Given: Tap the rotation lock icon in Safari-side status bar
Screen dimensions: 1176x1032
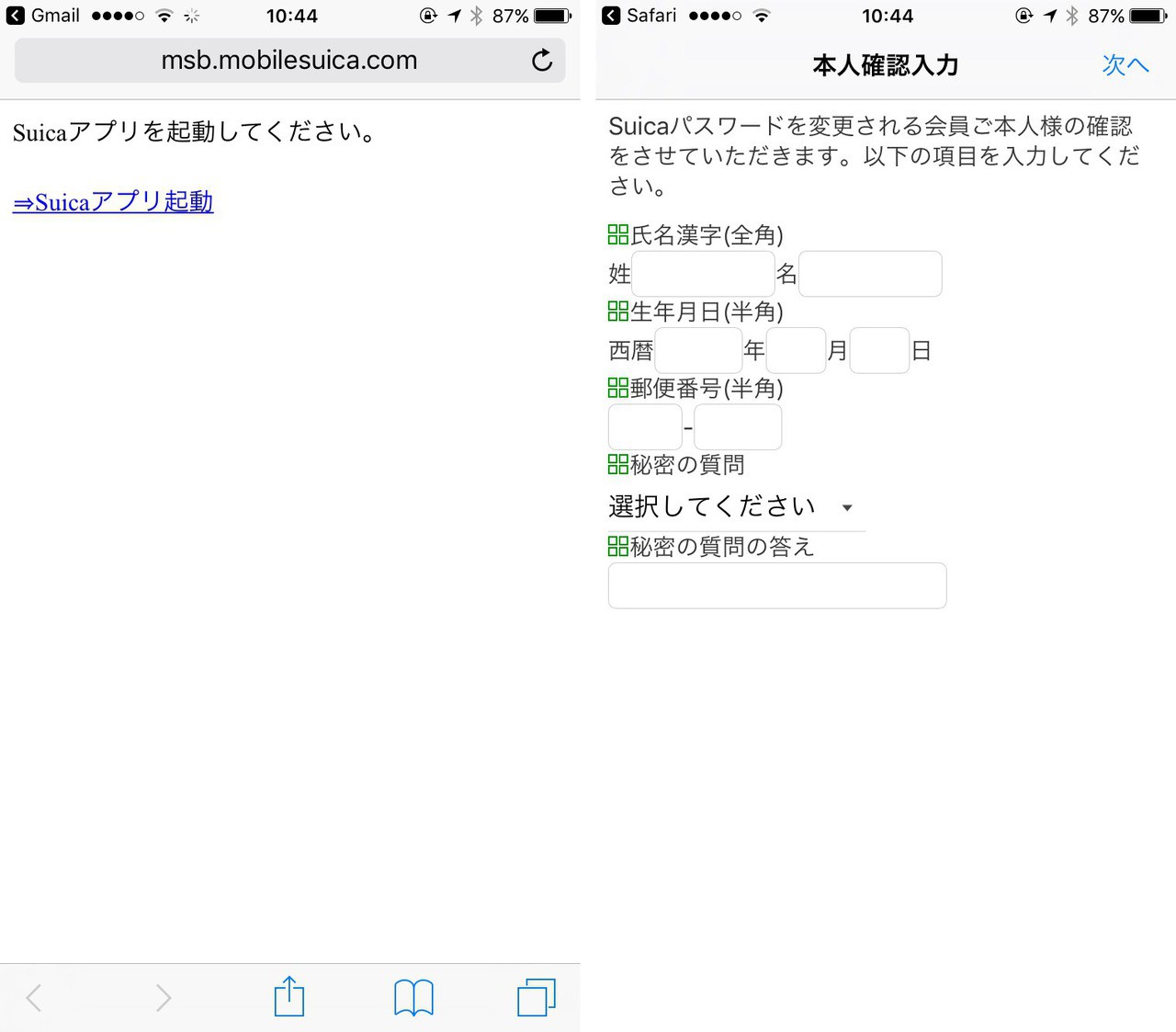Looking at the screenshot, I should 1024,16.
